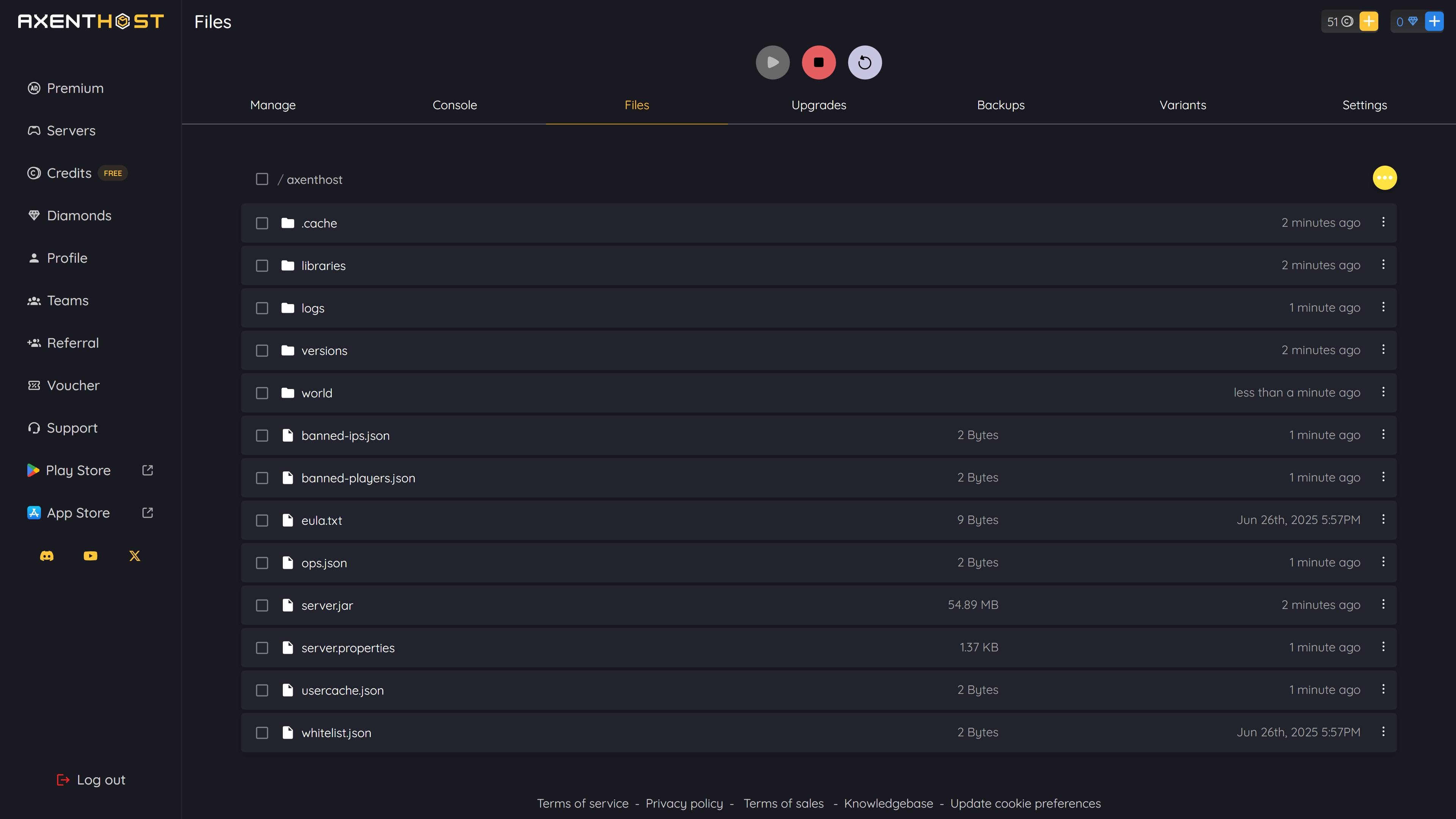The width and height of the screenshot is (1456, 819).
Task: Open options menu for server.jar row
Action: coord(1383,604)
